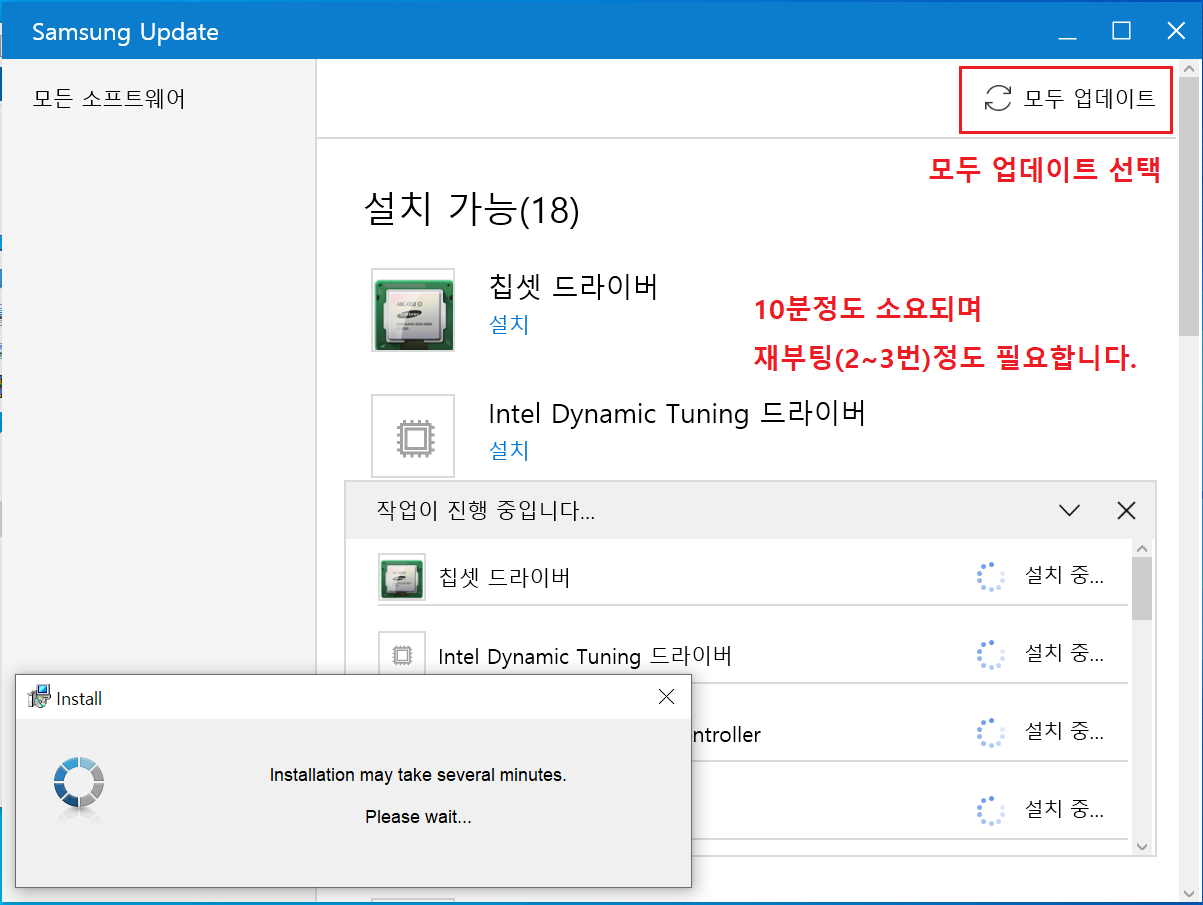Click 칩셋 드라이버 title in 설치 가능 list
Screen dimensions: 1203x905
click(x=573, y=287)
